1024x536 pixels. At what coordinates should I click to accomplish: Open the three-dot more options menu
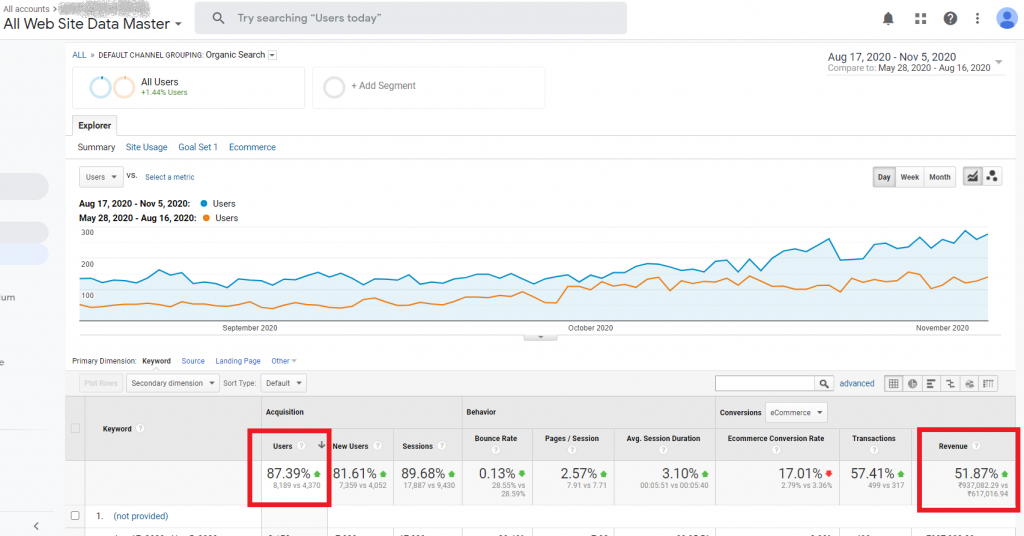(978, 18)
